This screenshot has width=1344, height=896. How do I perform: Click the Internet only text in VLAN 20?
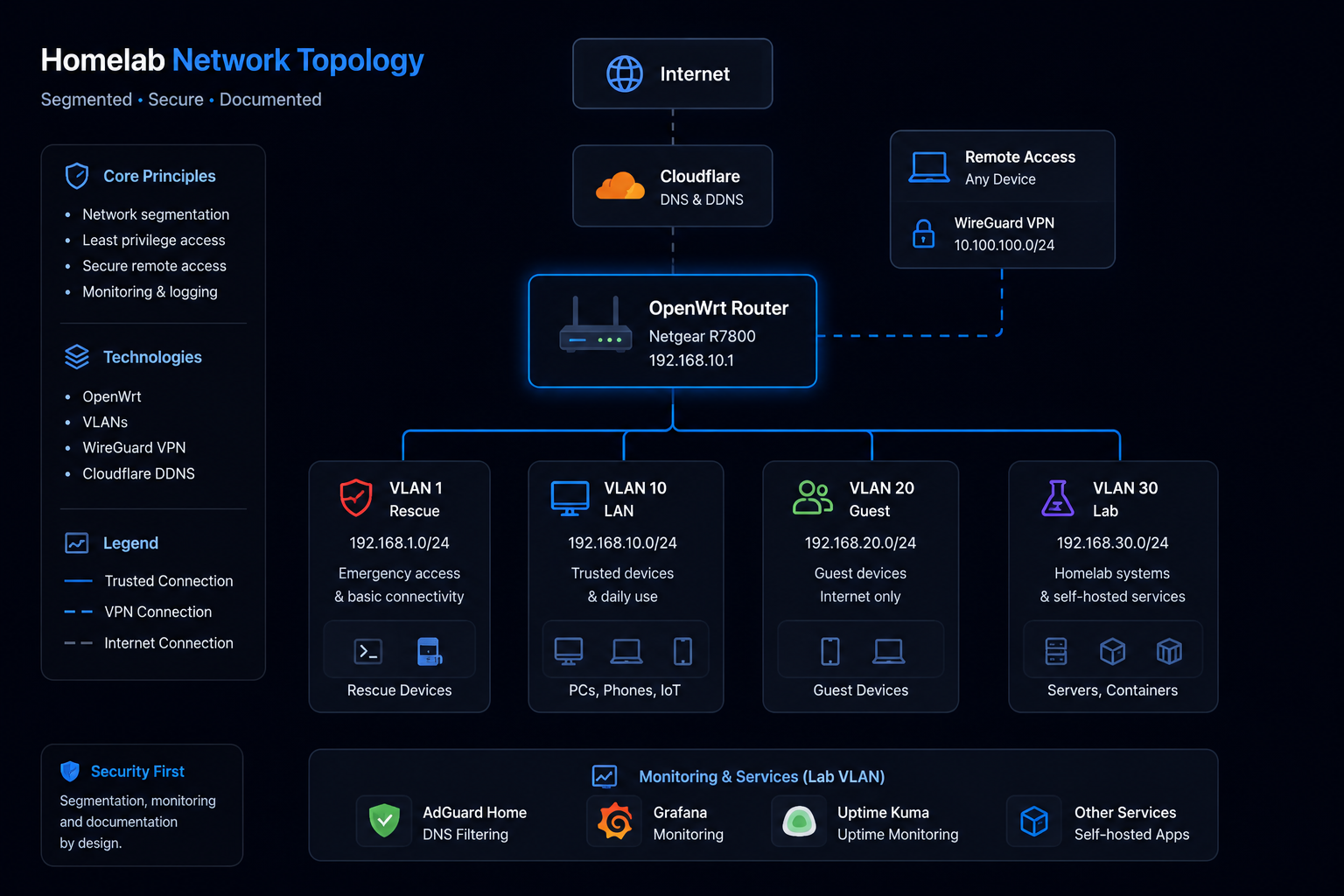(x=860, y=597)
